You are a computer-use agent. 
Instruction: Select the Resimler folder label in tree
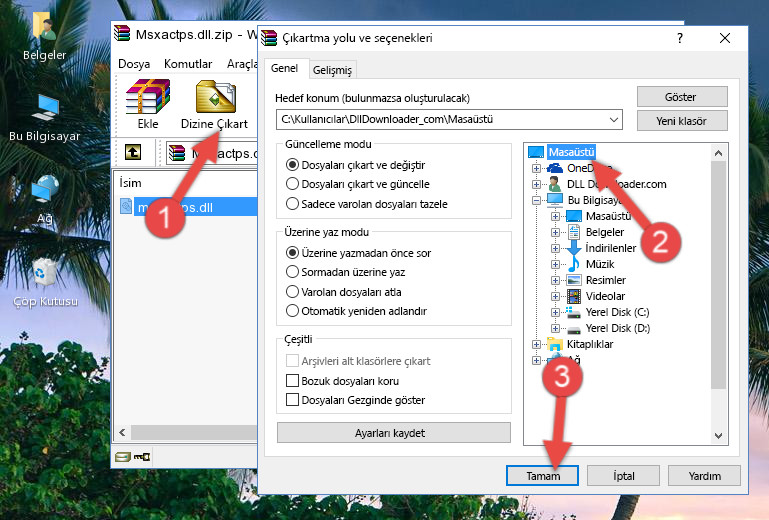606,280
